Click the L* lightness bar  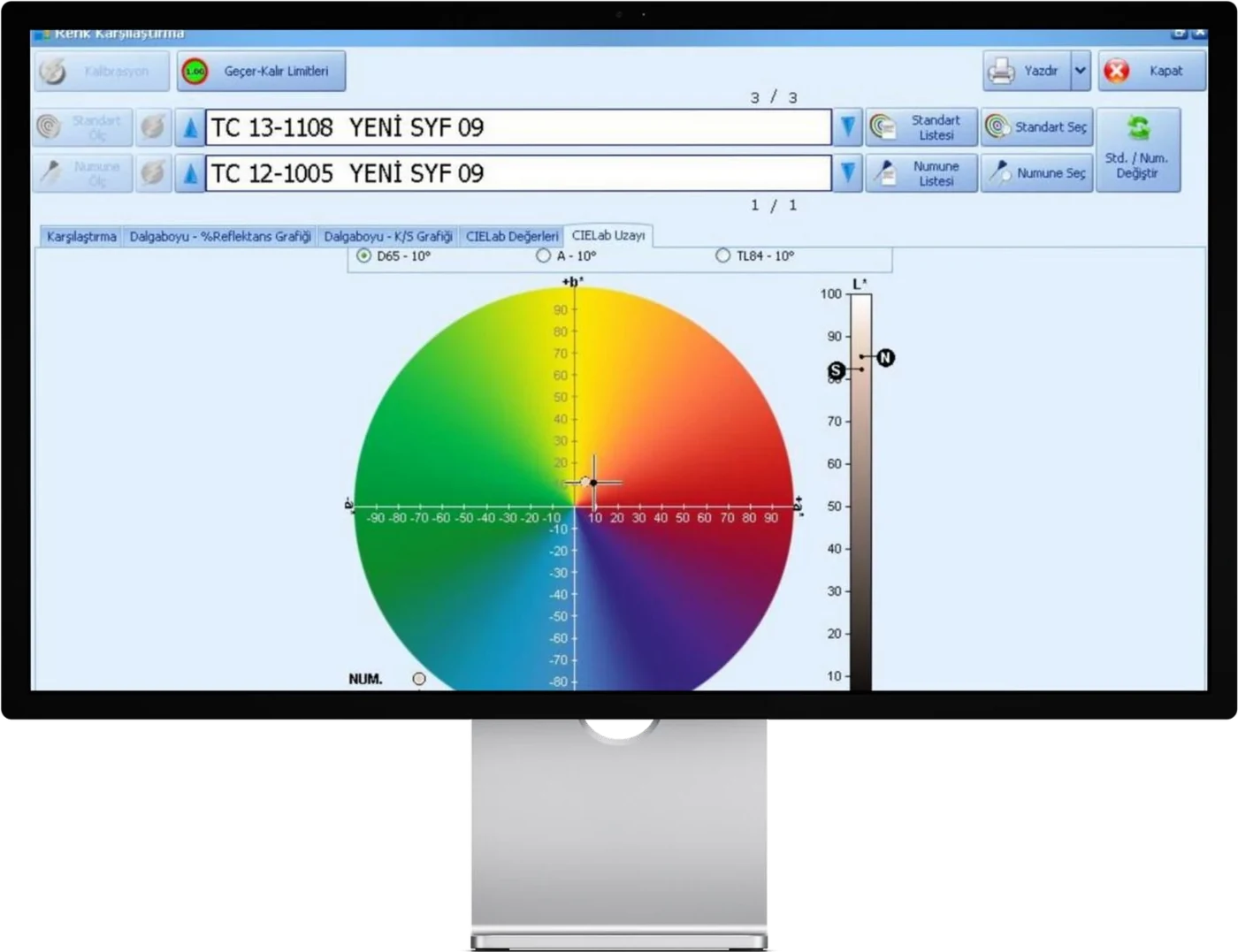861,491
